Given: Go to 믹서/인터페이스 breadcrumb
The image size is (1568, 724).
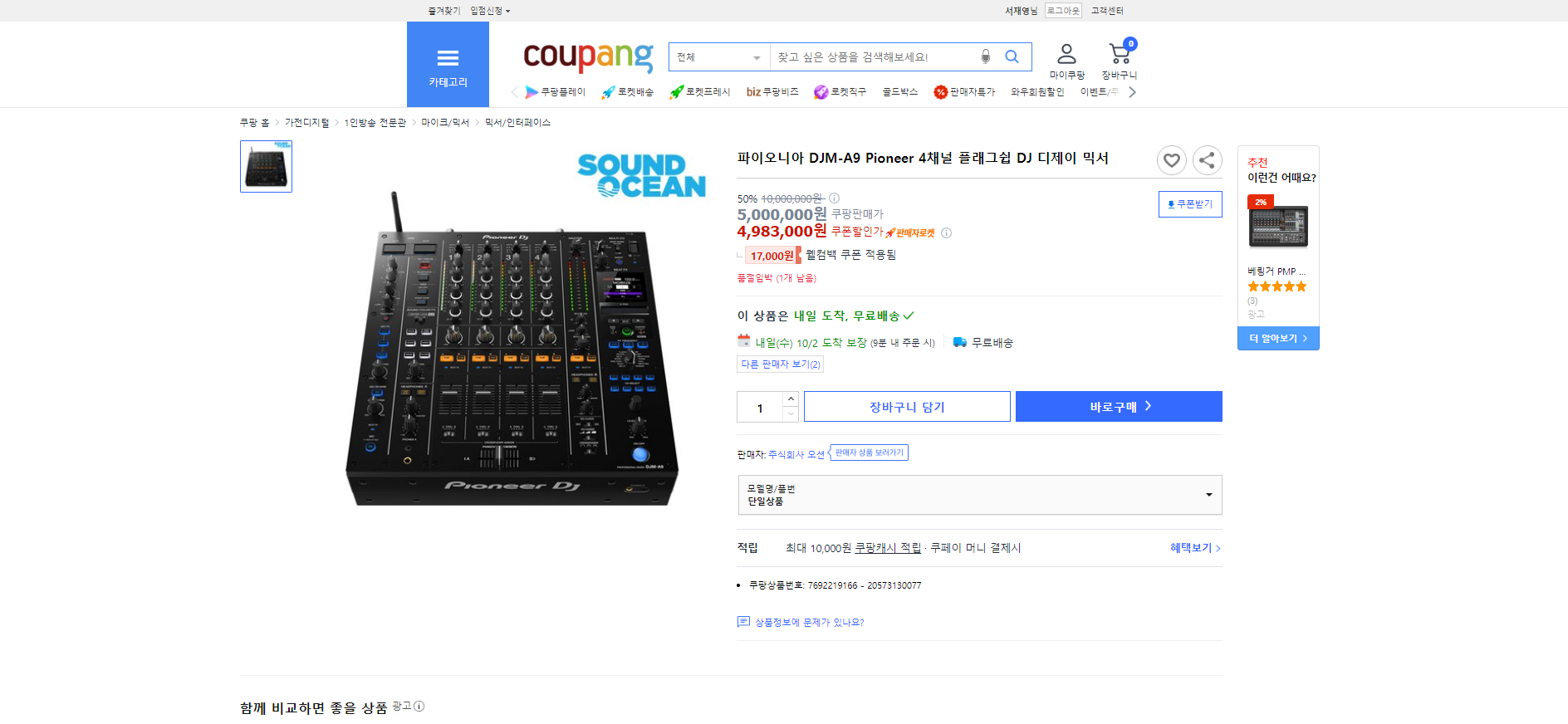Looking at the screenshot, I should coord(517,123).
